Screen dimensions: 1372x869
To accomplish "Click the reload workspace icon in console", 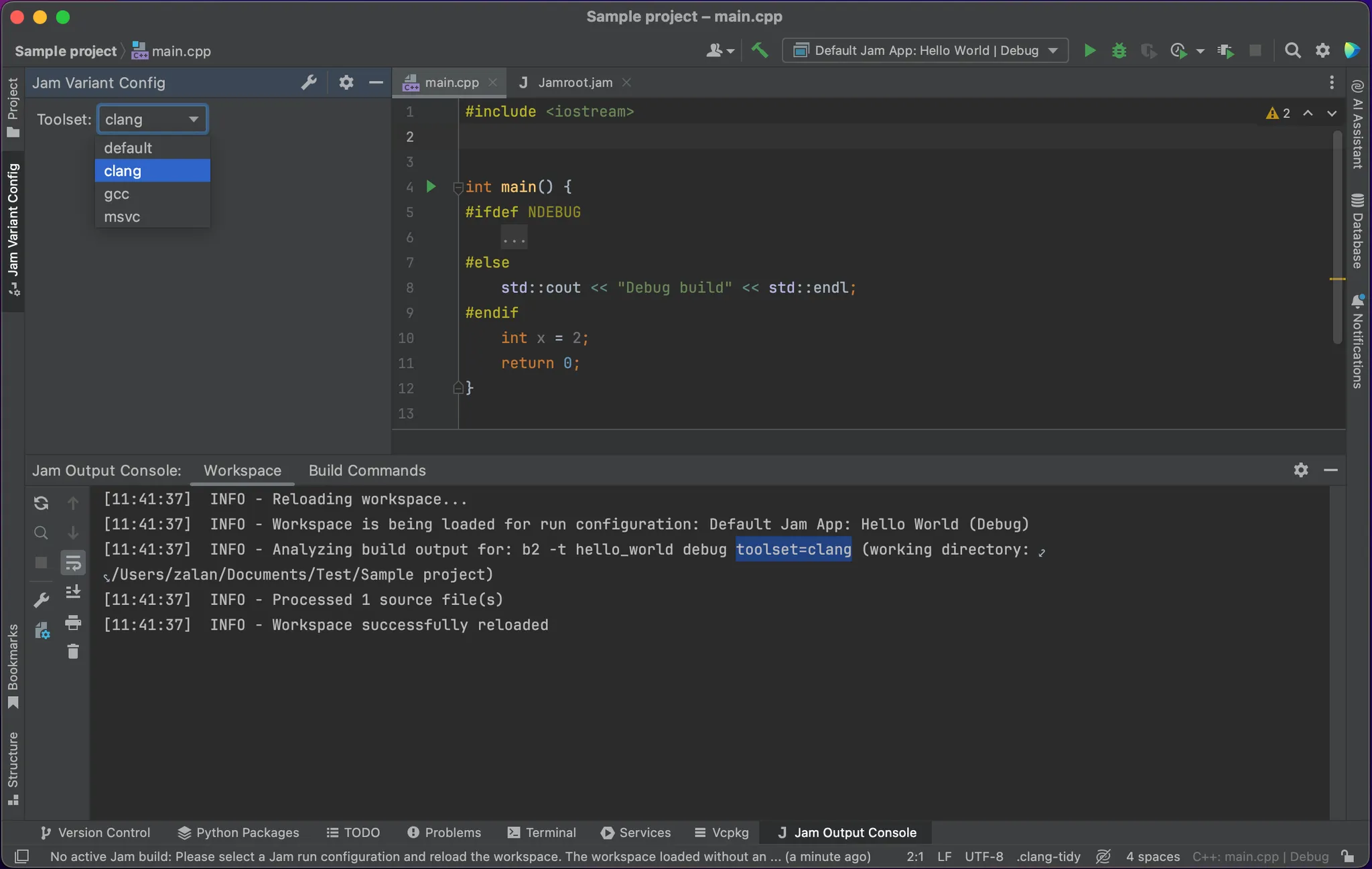I will pos(41,503).
